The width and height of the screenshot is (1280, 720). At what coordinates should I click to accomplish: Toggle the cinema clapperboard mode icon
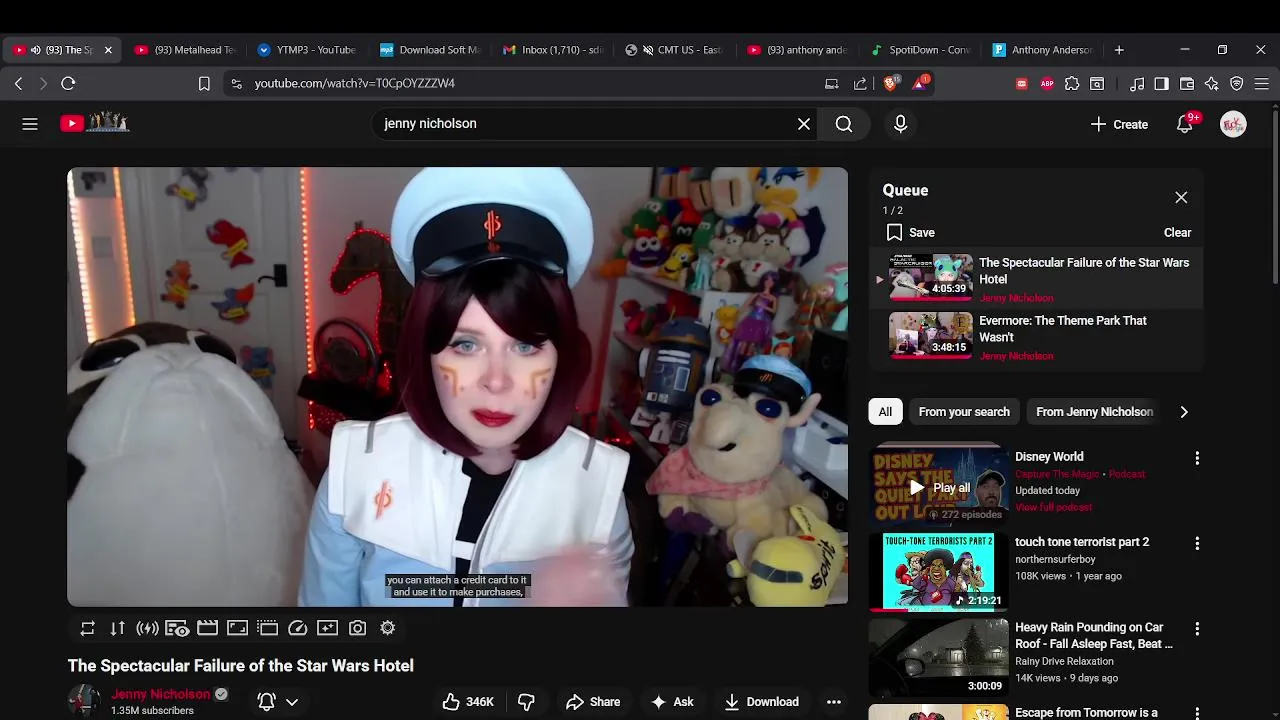207,628
